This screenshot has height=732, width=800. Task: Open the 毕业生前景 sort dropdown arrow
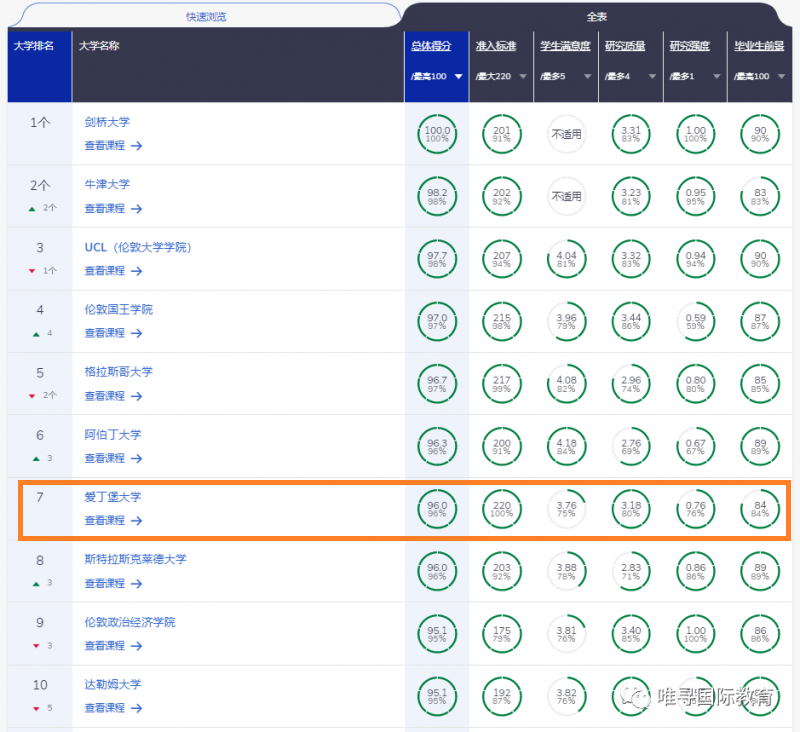(x=782, y=77)
